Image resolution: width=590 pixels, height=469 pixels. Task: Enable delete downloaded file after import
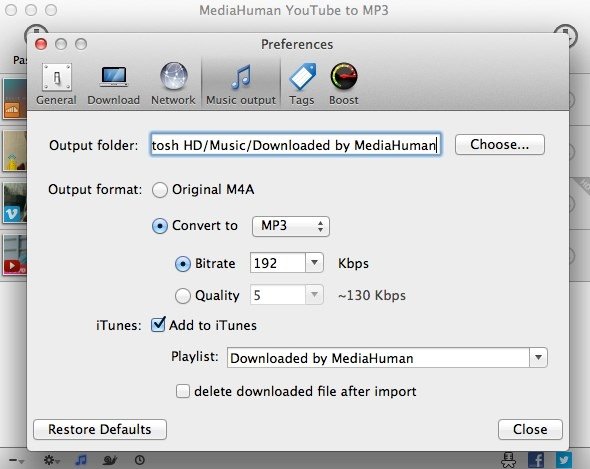[x=183, y=391]
